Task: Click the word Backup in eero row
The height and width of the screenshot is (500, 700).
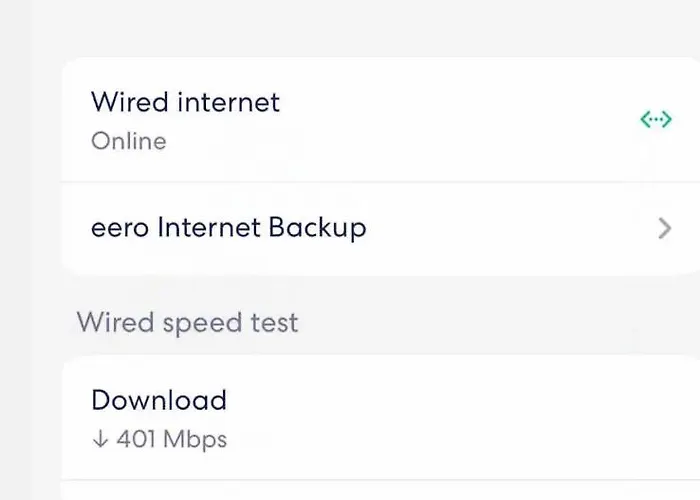Action: pyautogui.click(x=317, y=228)
